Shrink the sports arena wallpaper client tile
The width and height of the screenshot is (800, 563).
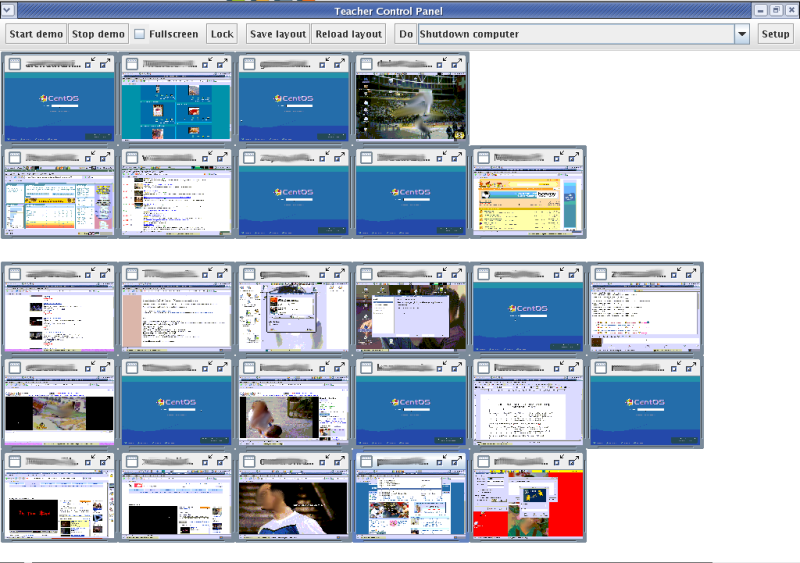tap(441, 63)
